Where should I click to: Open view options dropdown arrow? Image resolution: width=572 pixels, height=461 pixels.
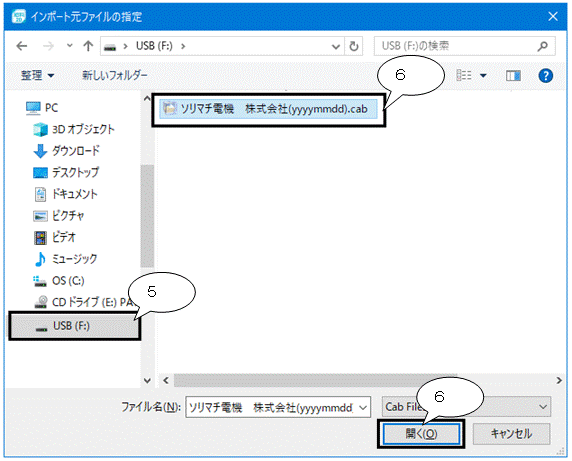[x=483, y=76]
